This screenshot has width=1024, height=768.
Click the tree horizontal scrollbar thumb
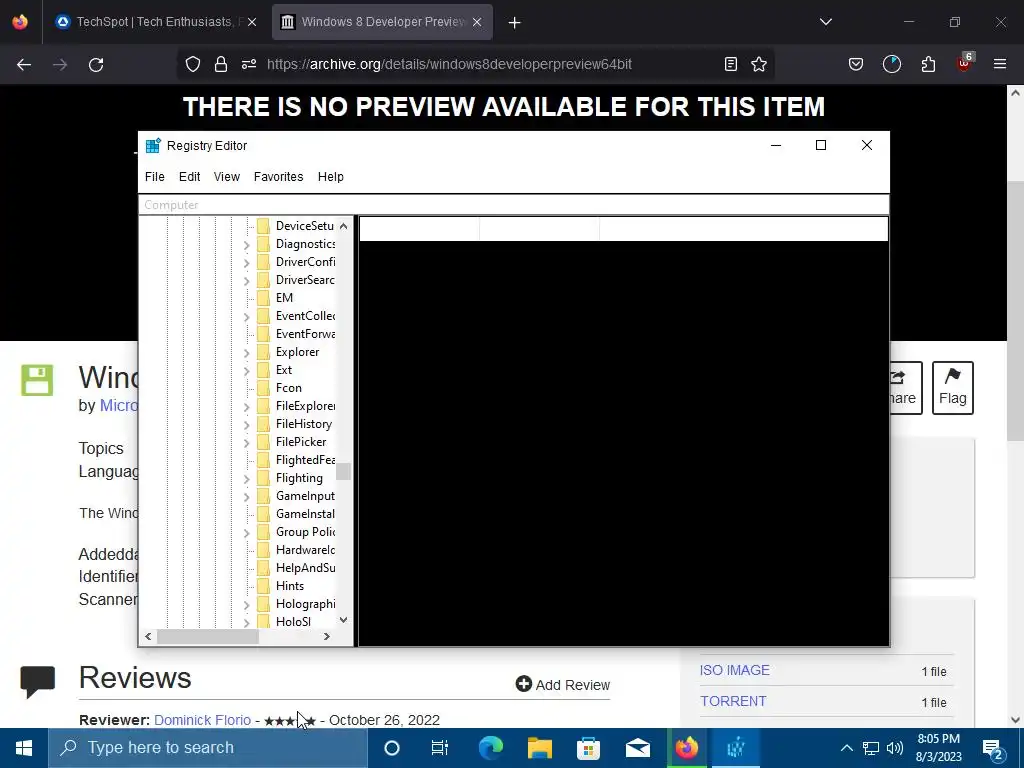(208, 637)
